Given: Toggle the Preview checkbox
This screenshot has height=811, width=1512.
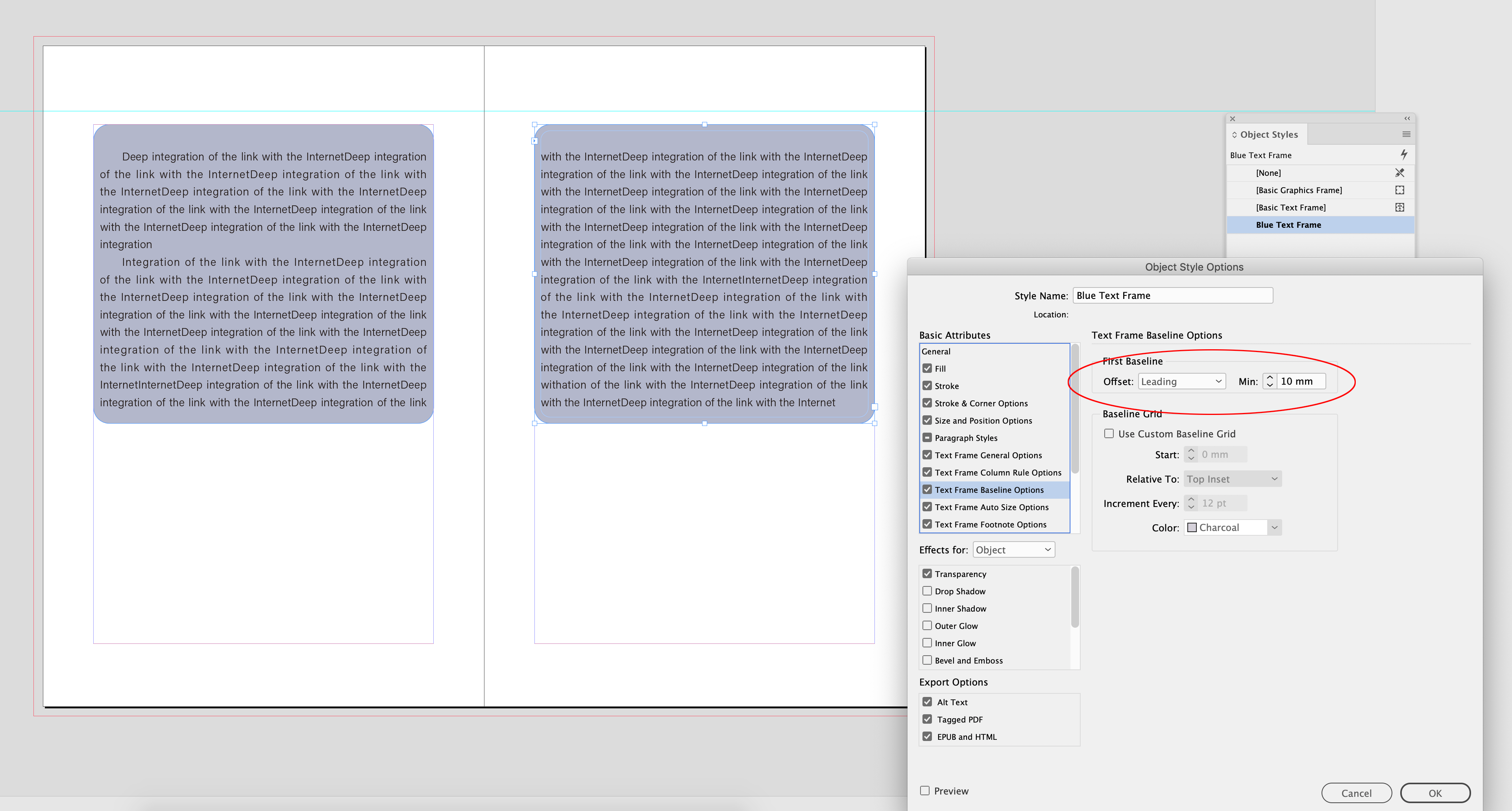Looking at the screenshot, I should click(x=924, y=791).
